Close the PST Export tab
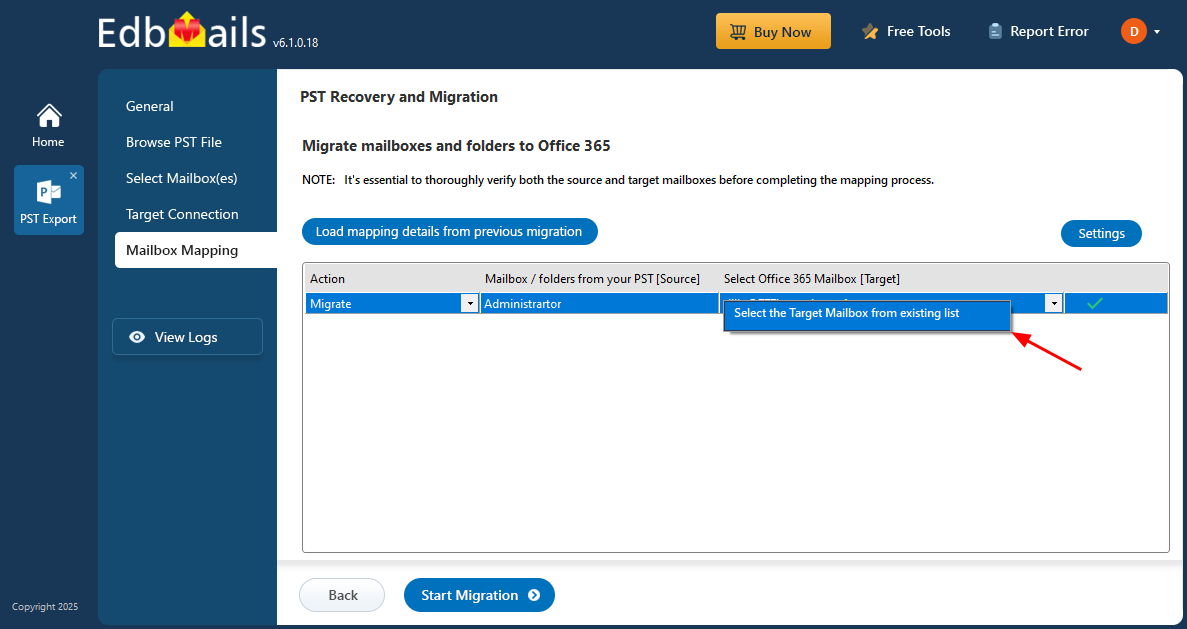Viewport: 1187px width, 629px height. point(73,176)
